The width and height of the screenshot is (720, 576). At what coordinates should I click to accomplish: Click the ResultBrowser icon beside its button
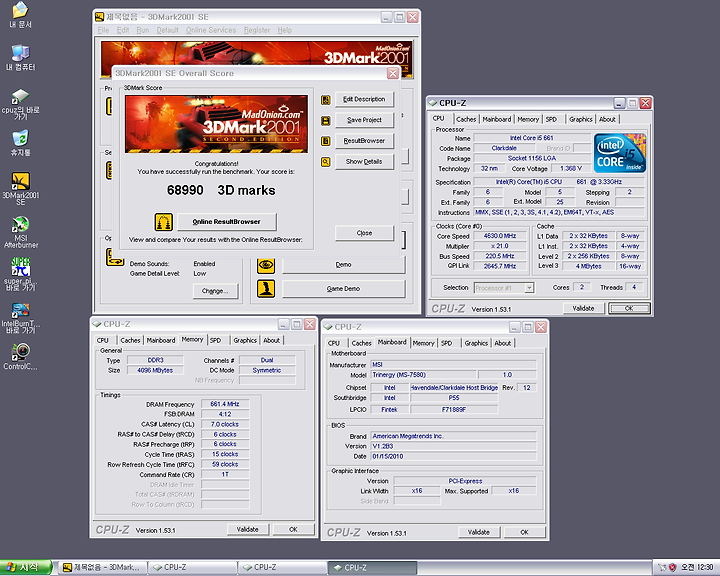[326, 141]
